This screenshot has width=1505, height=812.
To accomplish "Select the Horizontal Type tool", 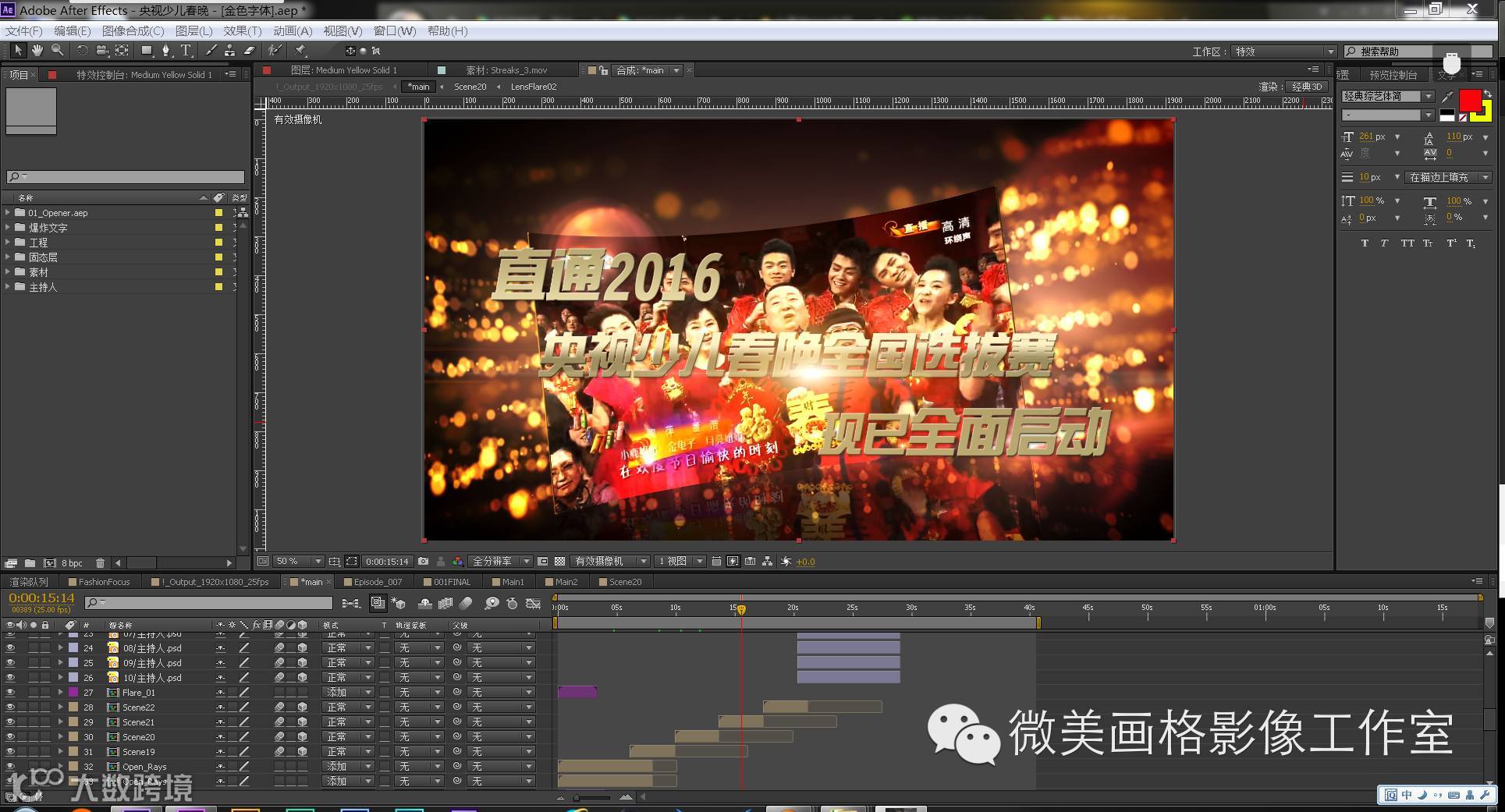I will (x=186, y=51).
